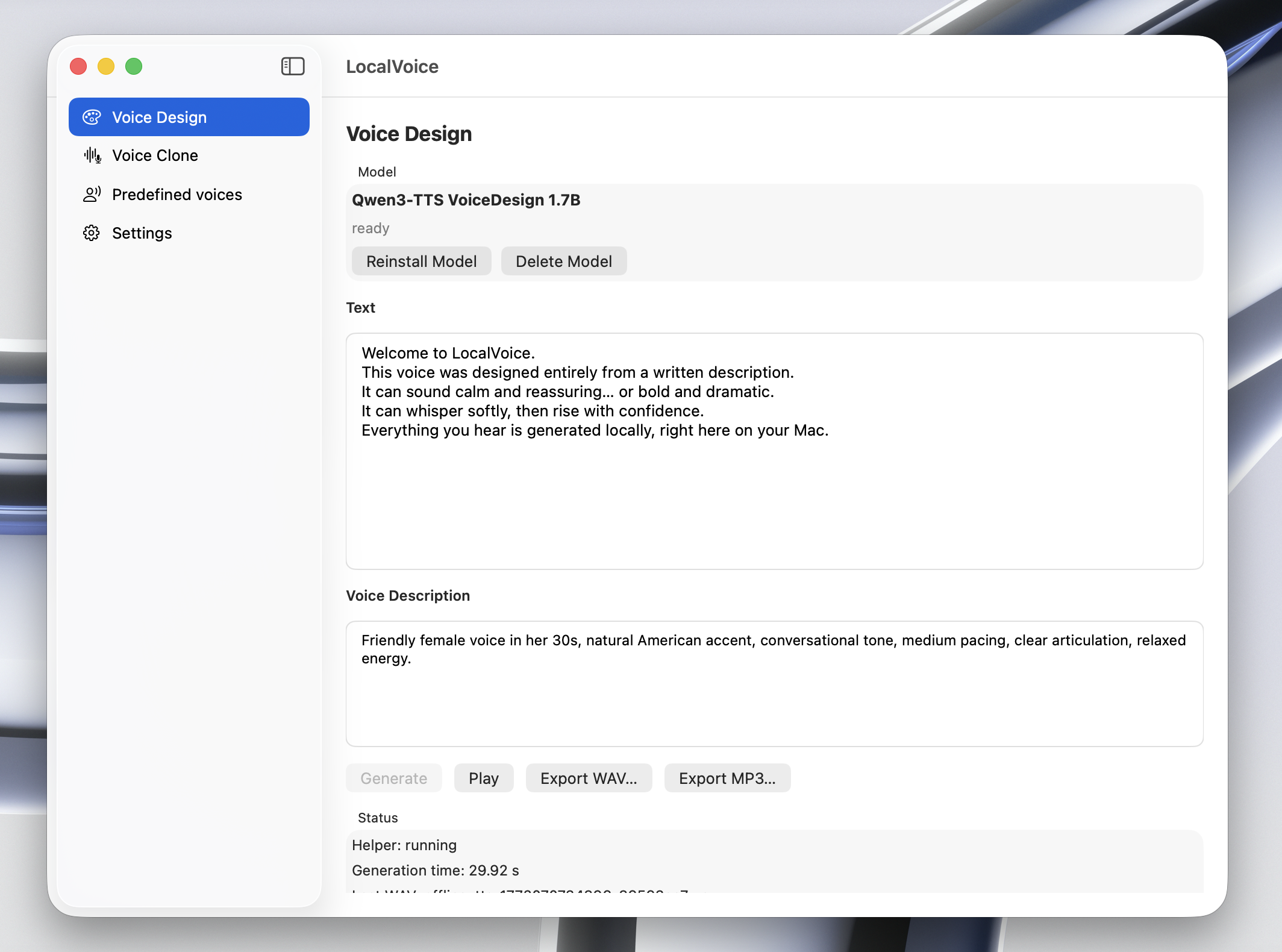This screenshot has width=1282, height=952.
Task: Open Settings from the sidebar
Action: click(142, 233)
